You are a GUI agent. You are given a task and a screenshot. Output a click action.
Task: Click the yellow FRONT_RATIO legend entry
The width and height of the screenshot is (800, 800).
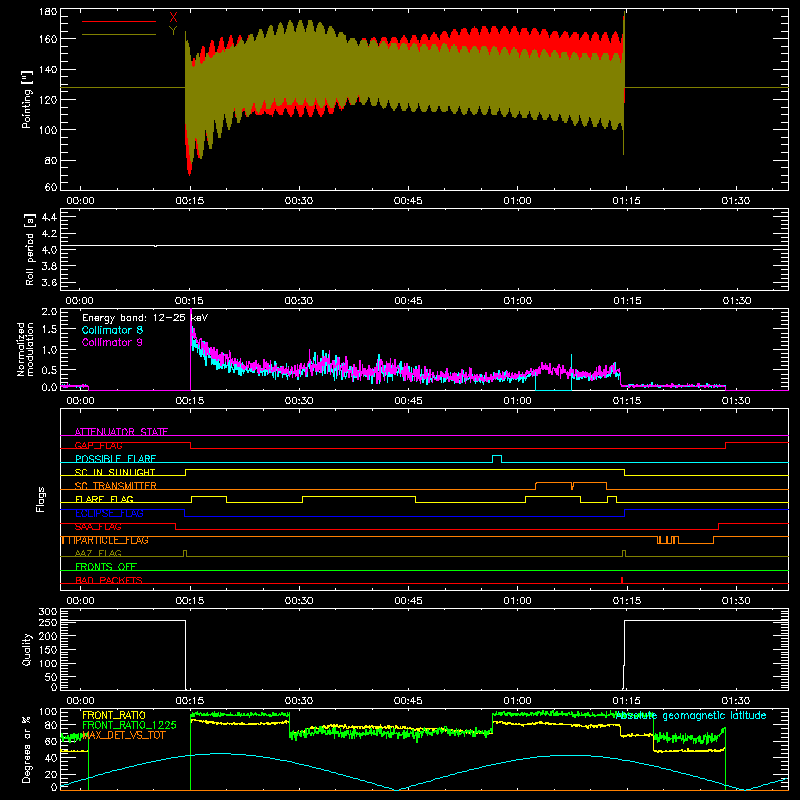point(114,715)
